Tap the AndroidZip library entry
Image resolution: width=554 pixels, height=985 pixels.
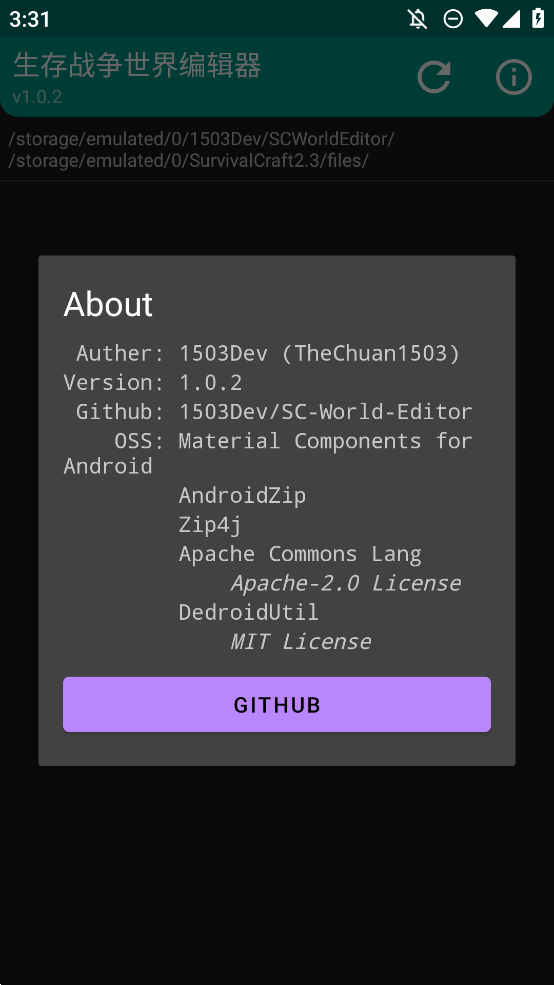(x=242, y=495)
